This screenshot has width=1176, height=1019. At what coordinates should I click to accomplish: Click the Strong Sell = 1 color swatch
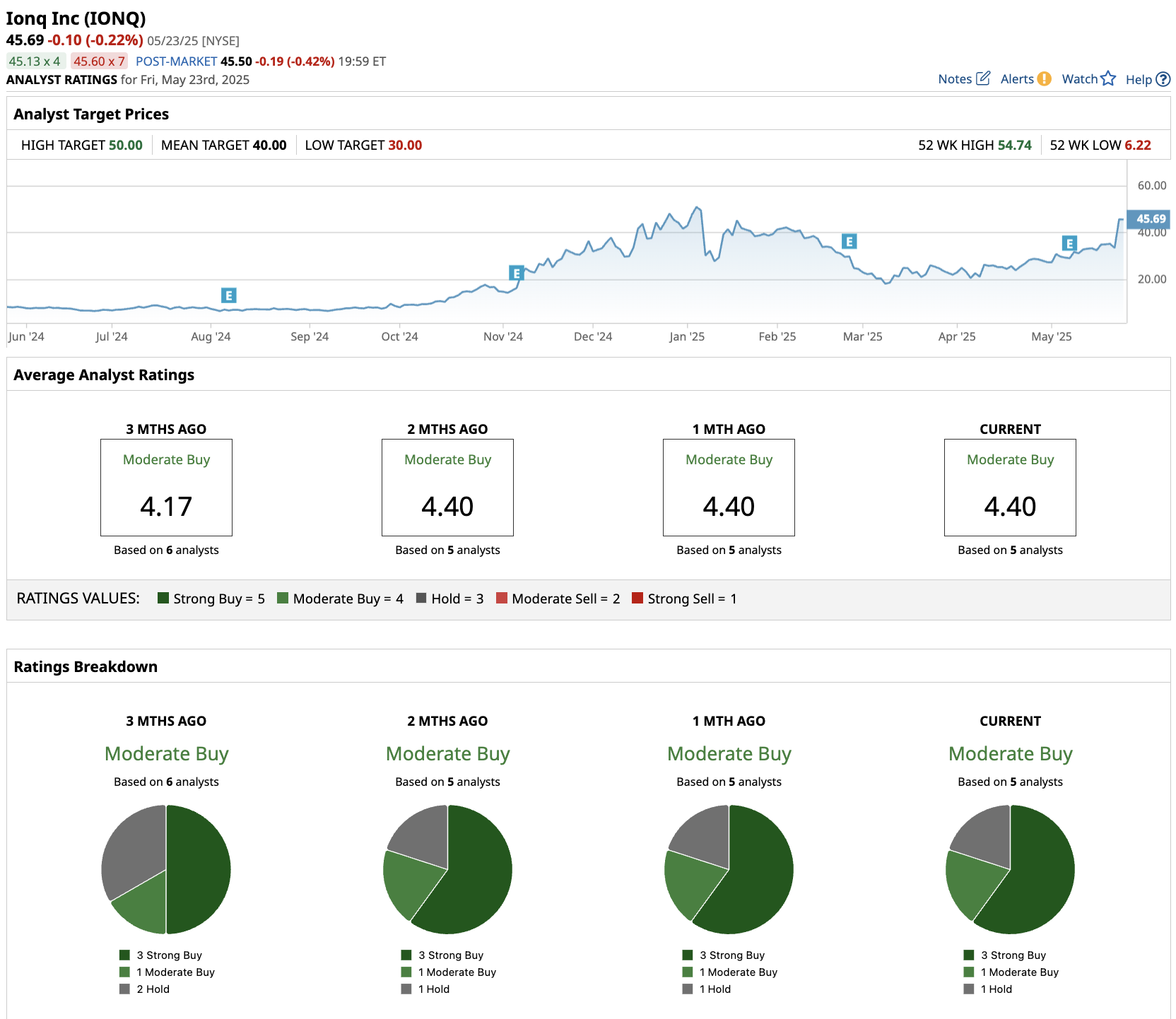point(637,598)
